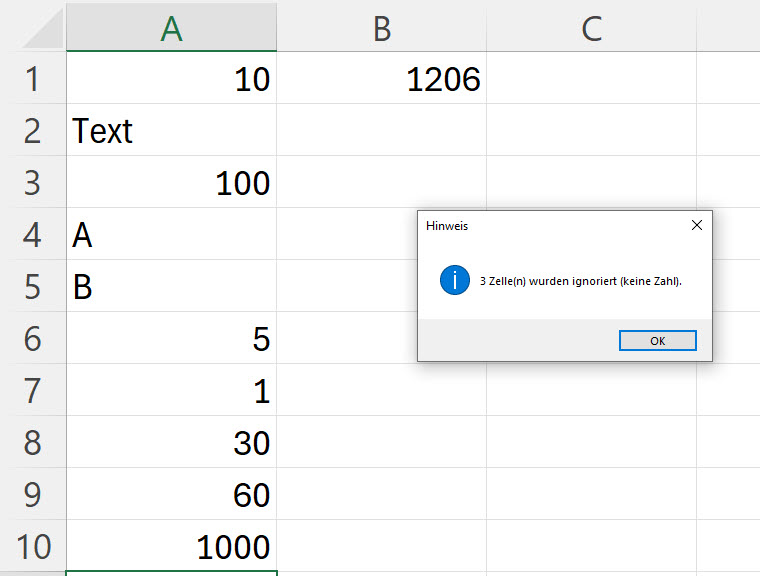
Task: Select cell A8 with value 30
Action: click(171, 443)
